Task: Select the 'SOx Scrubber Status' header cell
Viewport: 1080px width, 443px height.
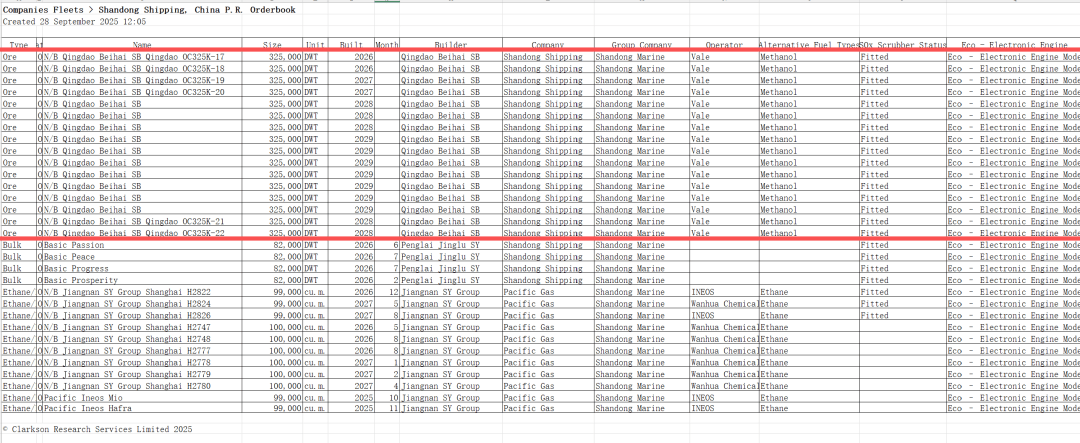Action: [x=902, y=45]
